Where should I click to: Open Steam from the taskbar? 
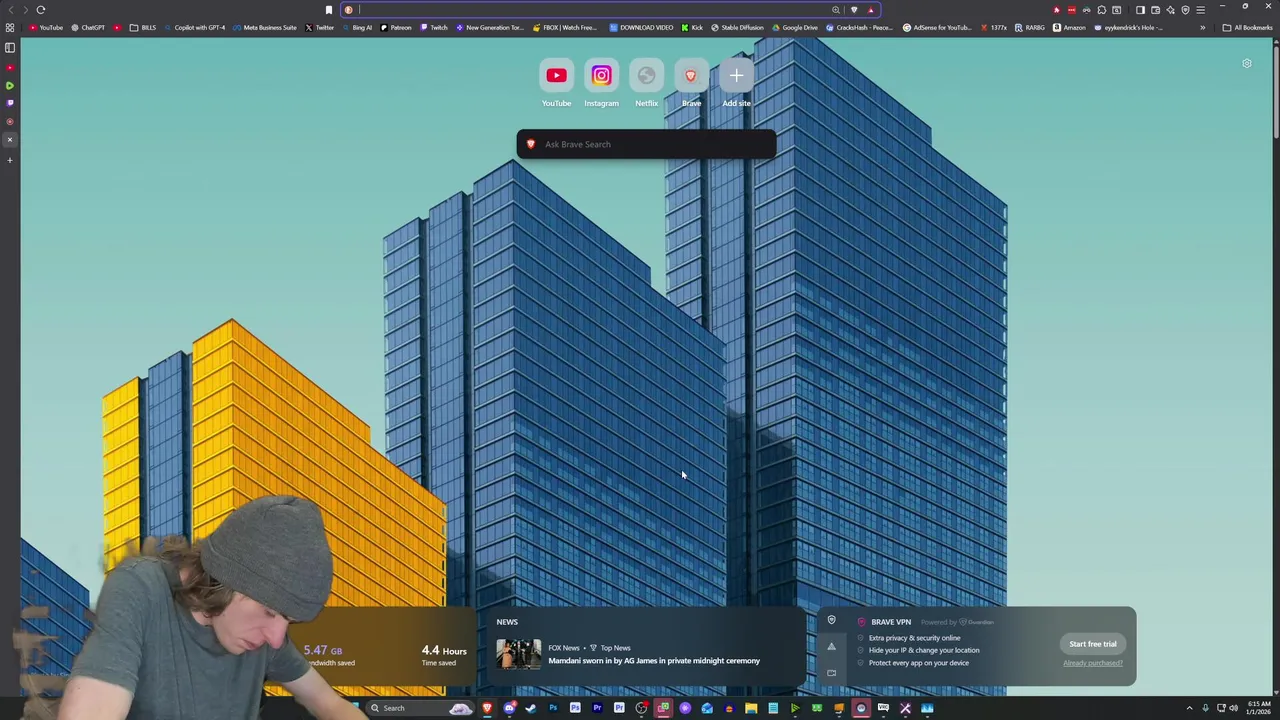pyautogui.click(x=531, y=708)
